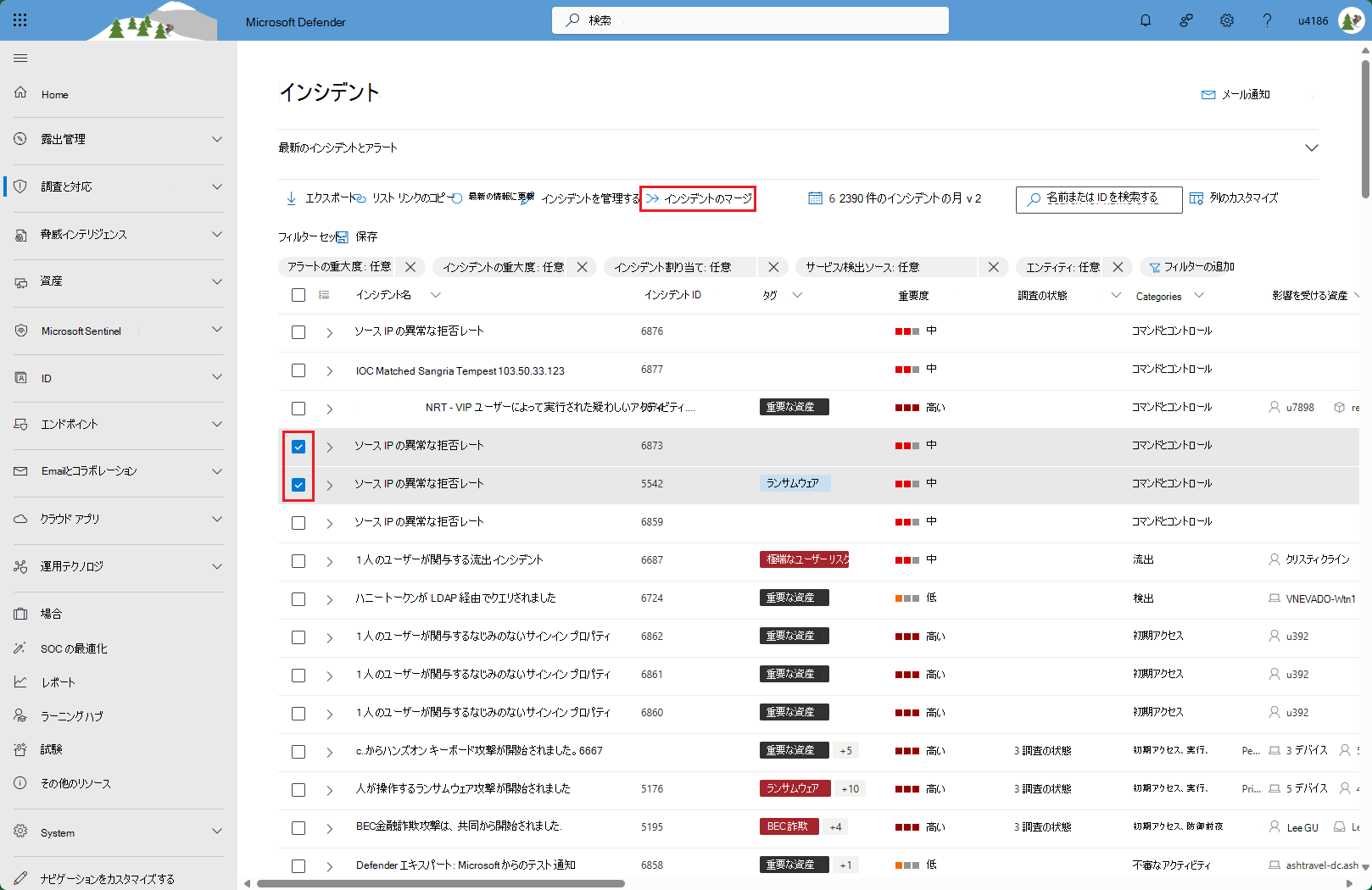Remove the インシデント割り当て filter

click(x=773, y=267)
